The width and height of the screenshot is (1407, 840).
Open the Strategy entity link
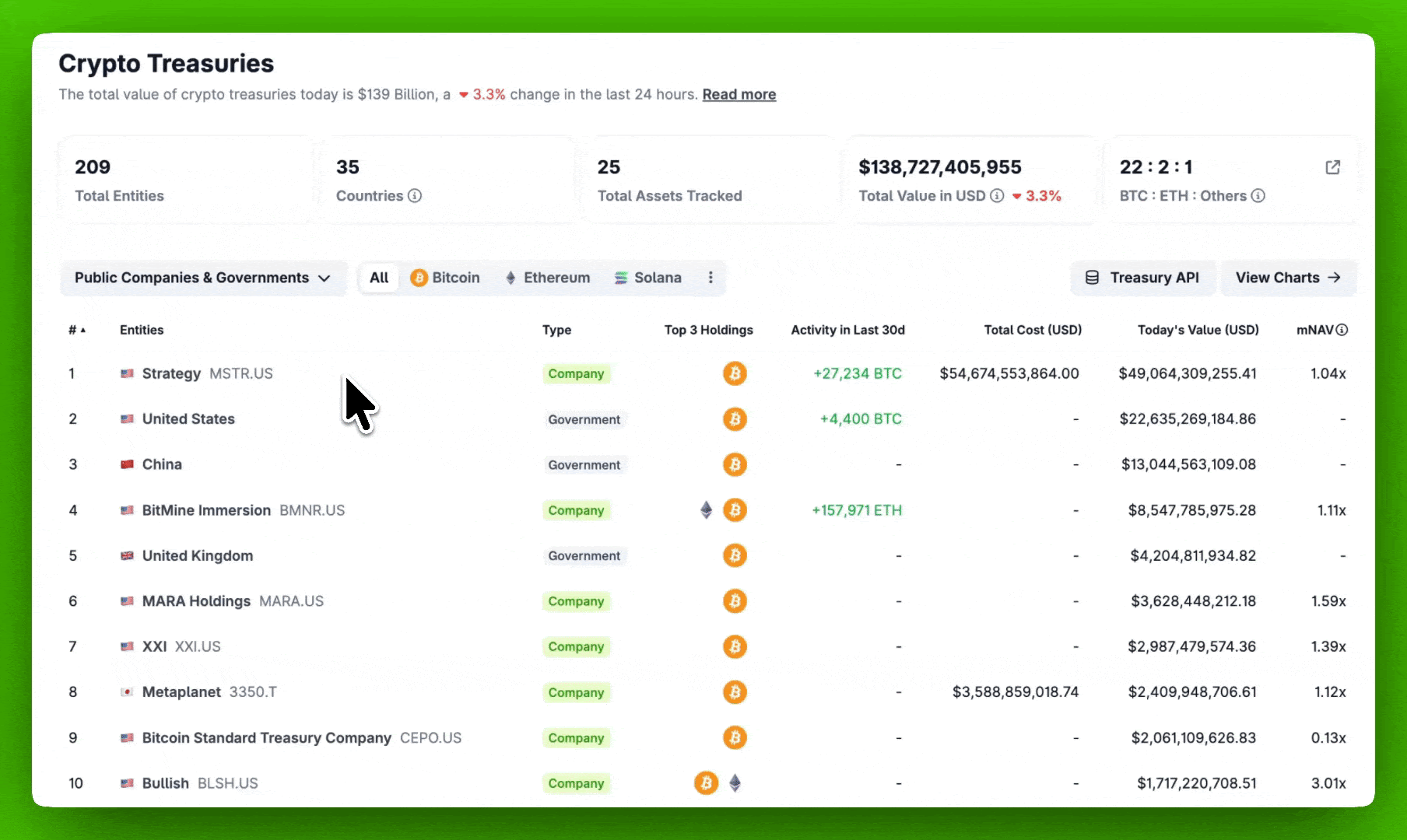tap(171, 373)
